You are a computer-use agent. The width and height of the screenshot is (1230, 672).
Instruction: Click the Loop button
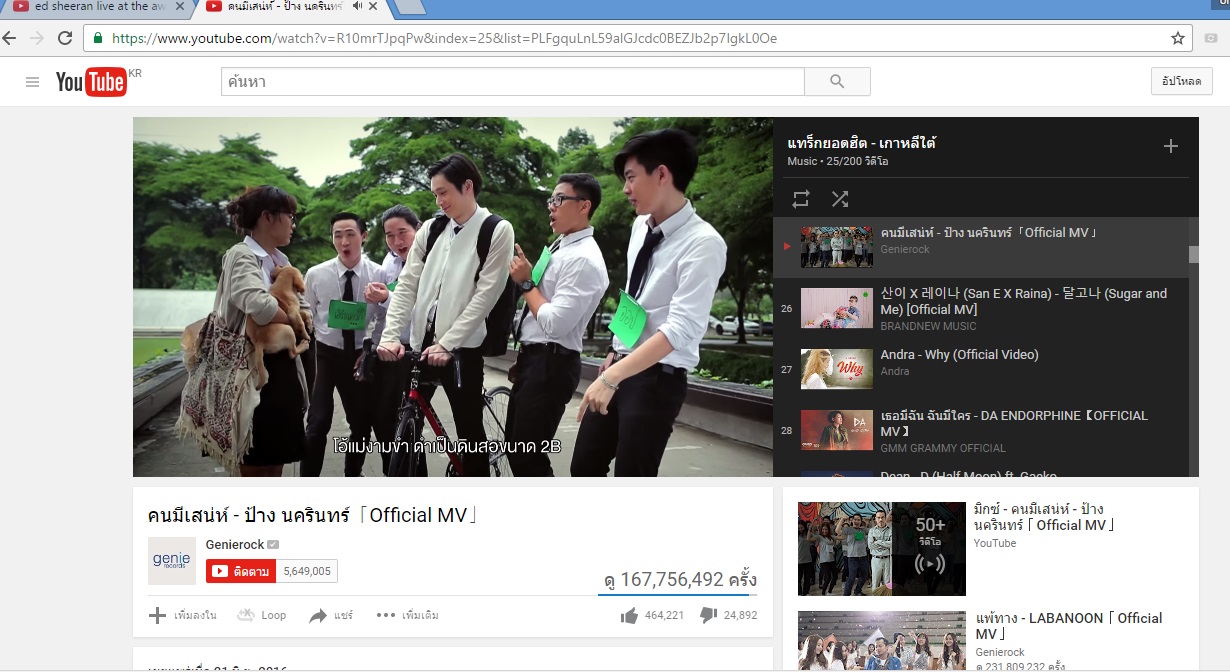pos(262,615)
